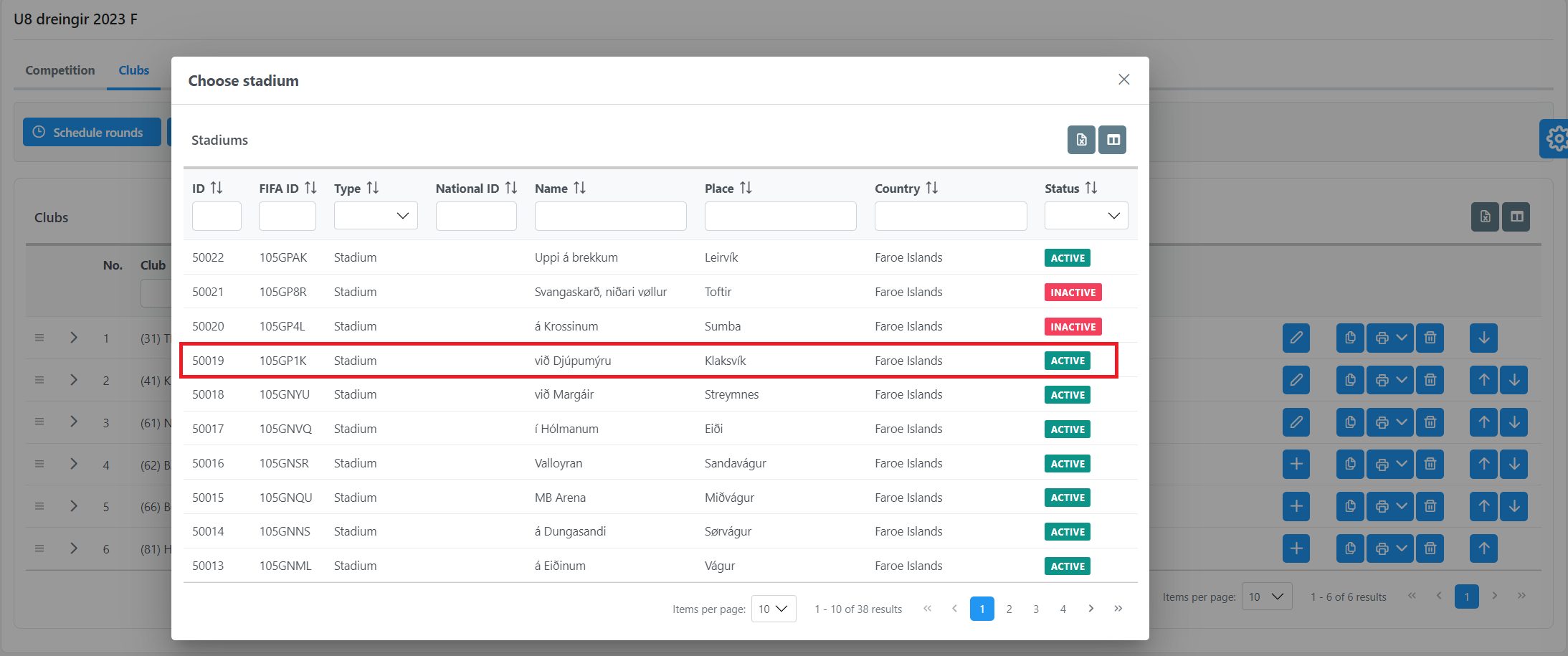The width and height of the screenshot is (1568, 656).
Task: Open the Type filter dropdown
Action: [376, 216]
